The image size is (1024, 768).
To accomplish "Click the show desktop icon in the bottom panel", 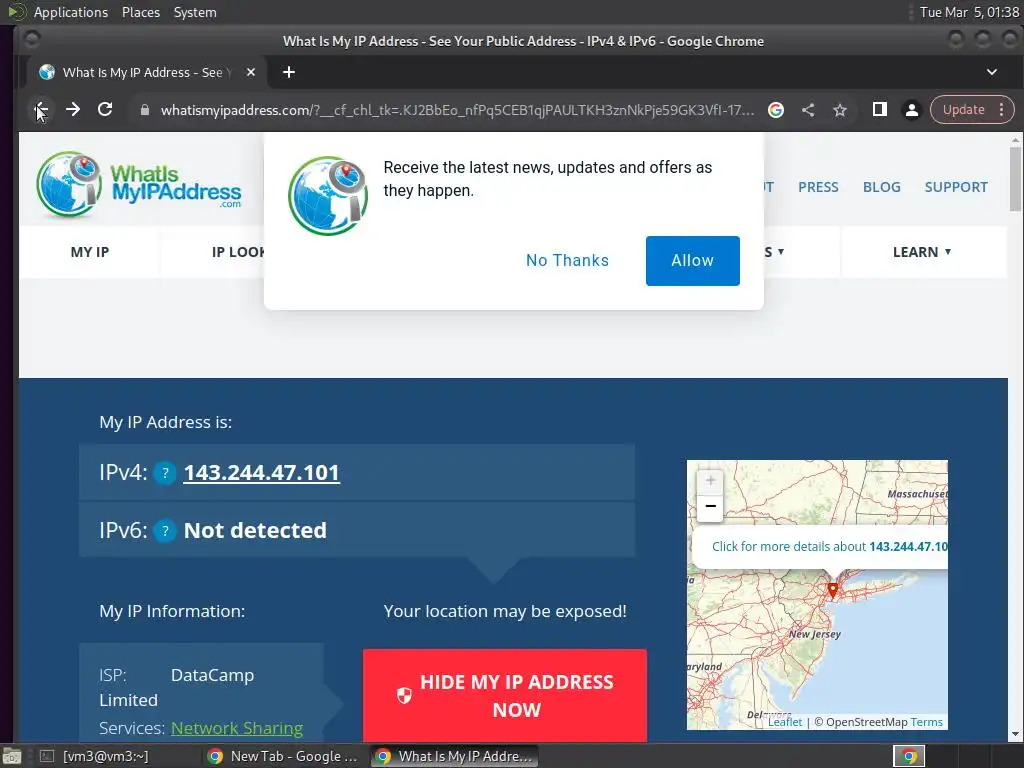I will (12, 757).
